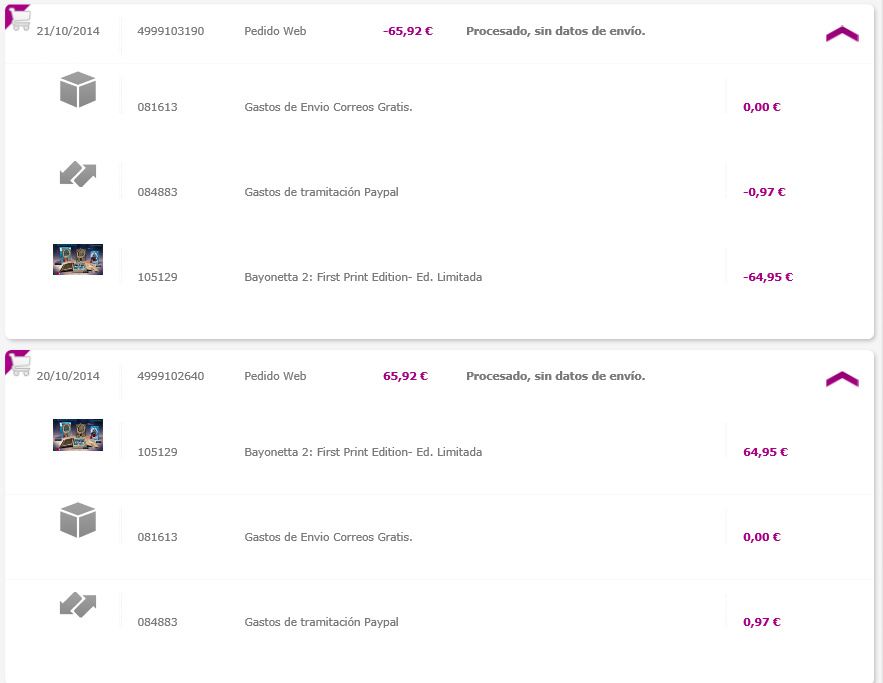Click Bayonetta 2 product name priced 64,95 €

(x=363, y=452)
